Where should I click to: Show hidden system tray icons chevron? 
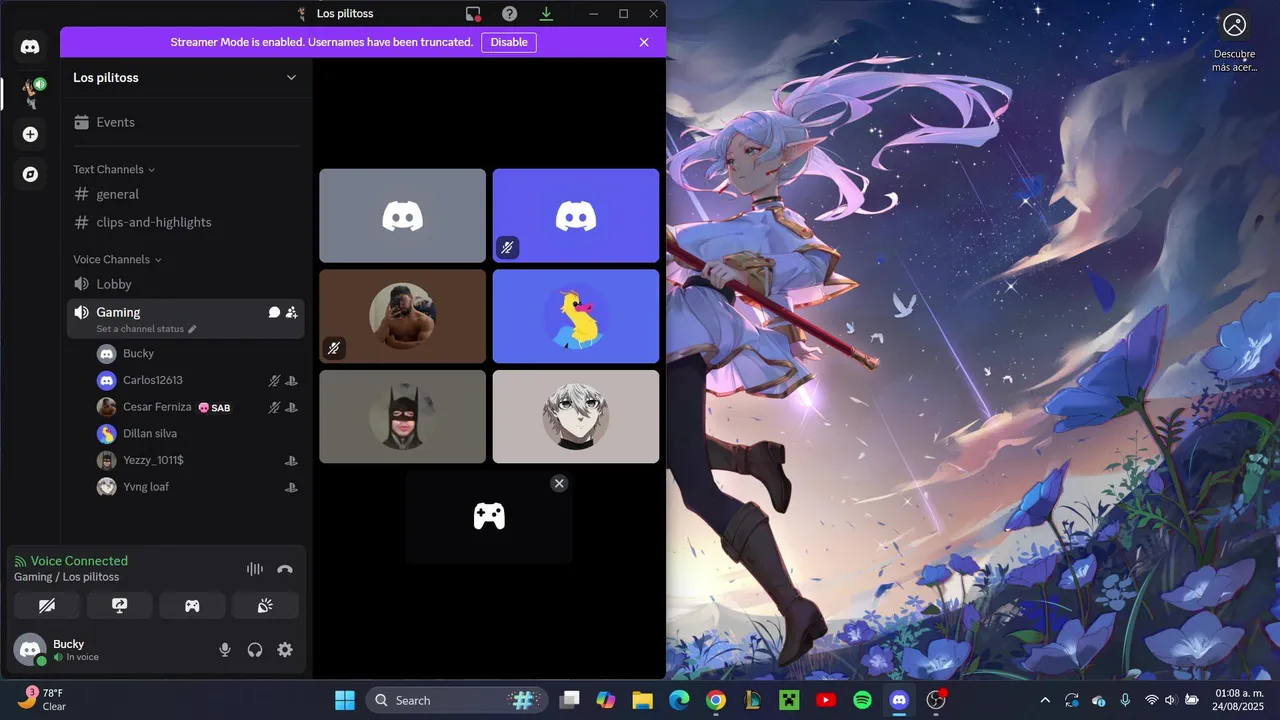(x=1045, y=700)
